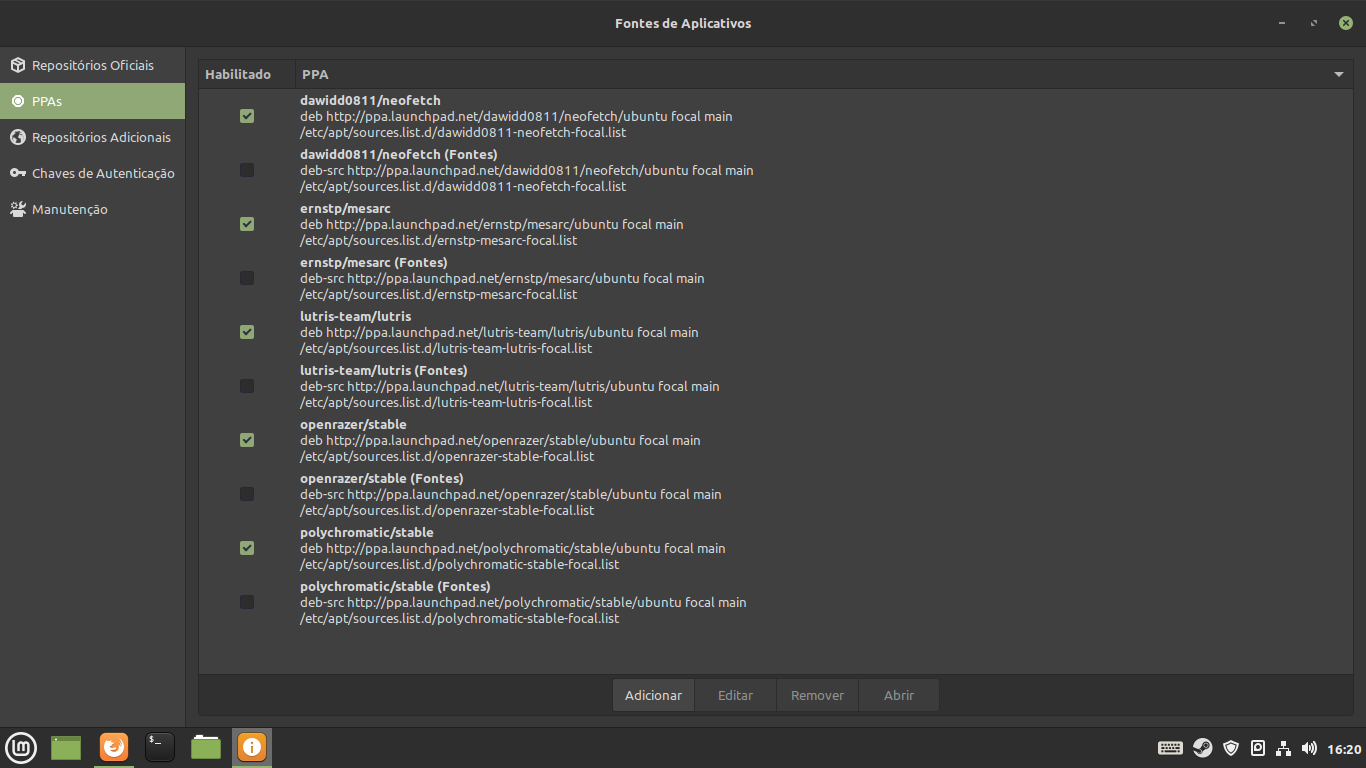Select the ernstp/mesarc row title
Viewport: 1366px width, 768px height.
click(x=345, y=208)
